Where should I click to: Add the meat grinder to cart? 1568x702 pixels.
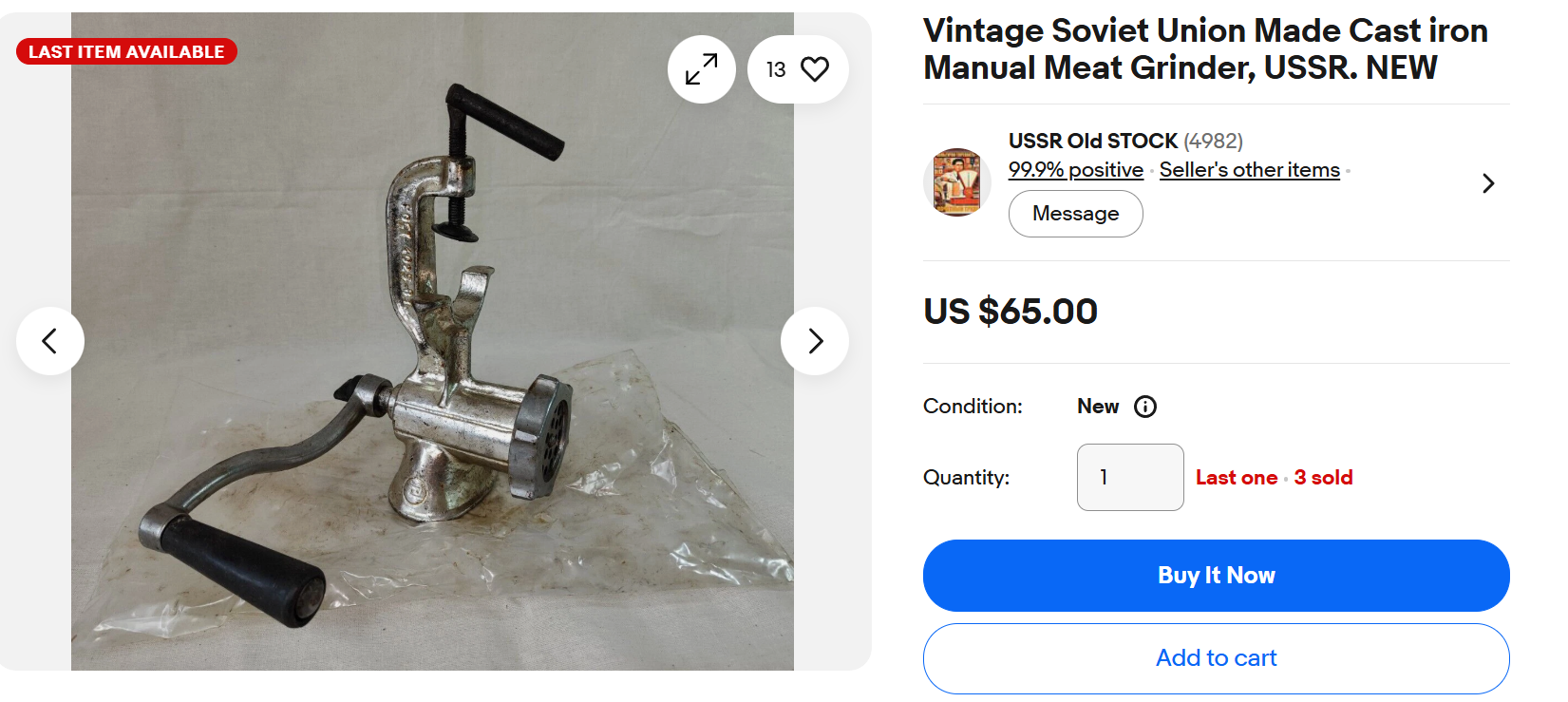[1216, 658]
